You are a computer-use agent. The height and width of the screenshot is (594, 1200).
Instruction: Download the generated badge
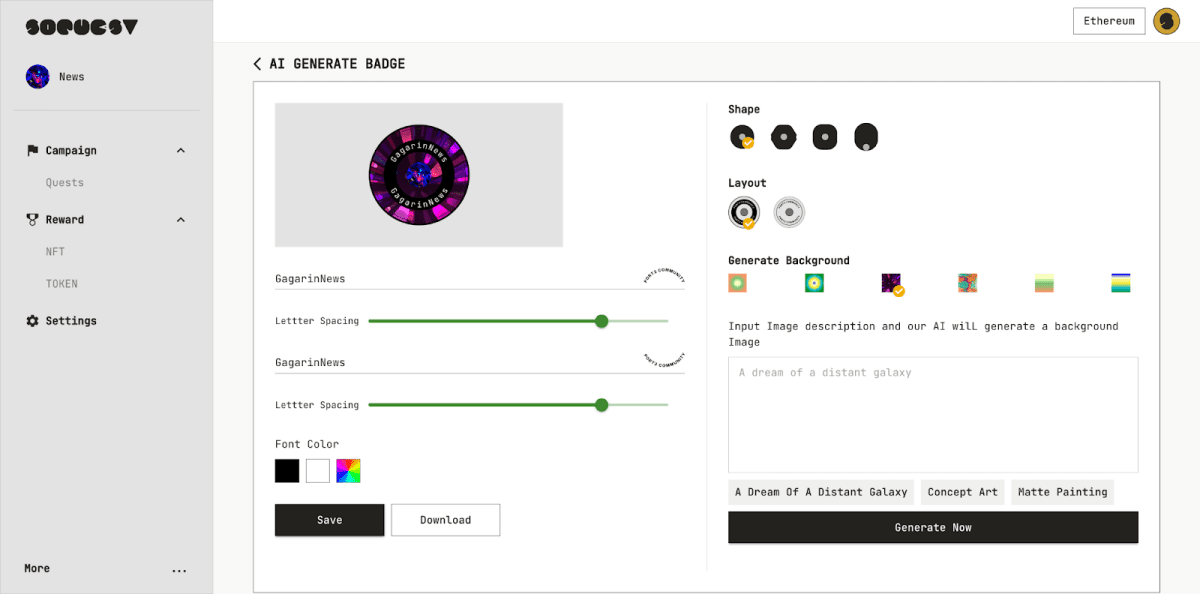(445, 520)
